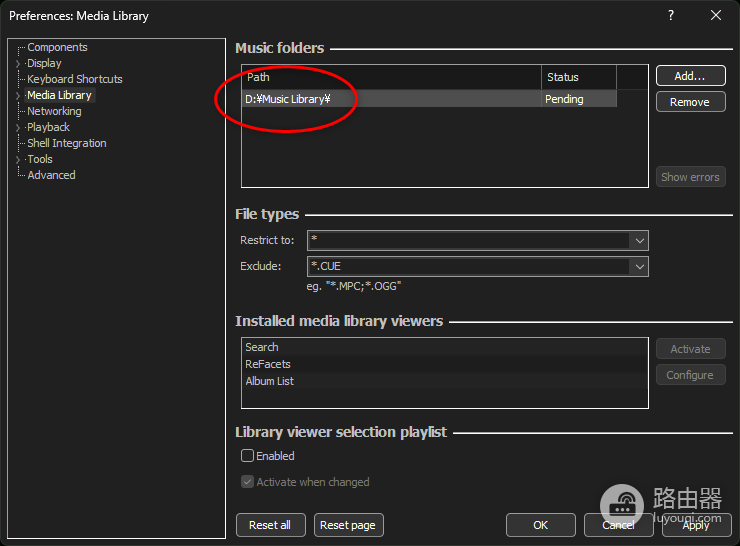Select Display in the preferences tree

pyautogui.click(x=44, y=63)
